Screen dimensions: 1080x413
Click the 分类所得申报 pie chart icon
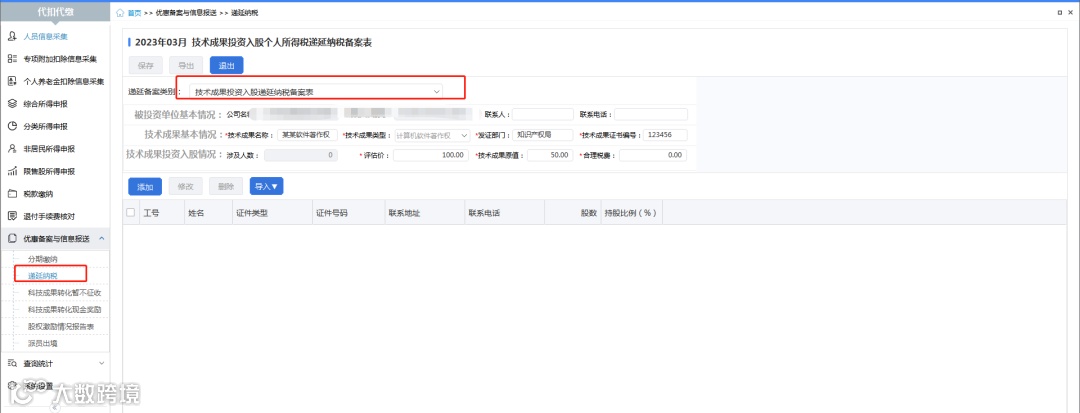click(12, 126)
